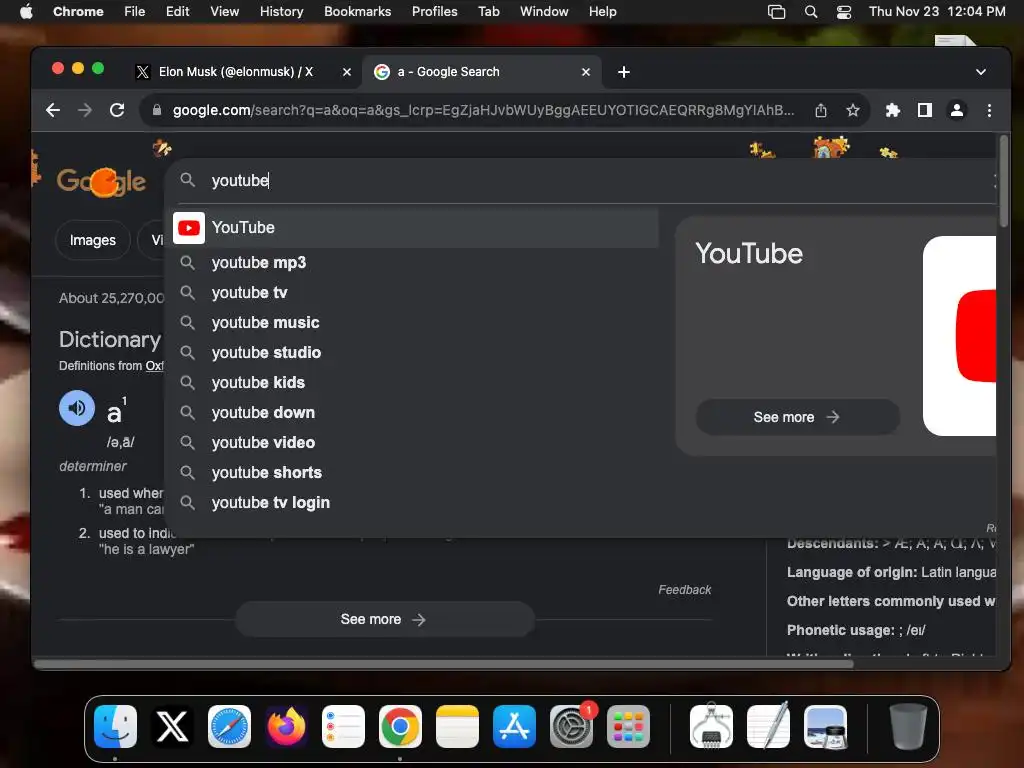Open Reminders from the Dock
The height and width of the screenshot is (768, 1024).
344,726
